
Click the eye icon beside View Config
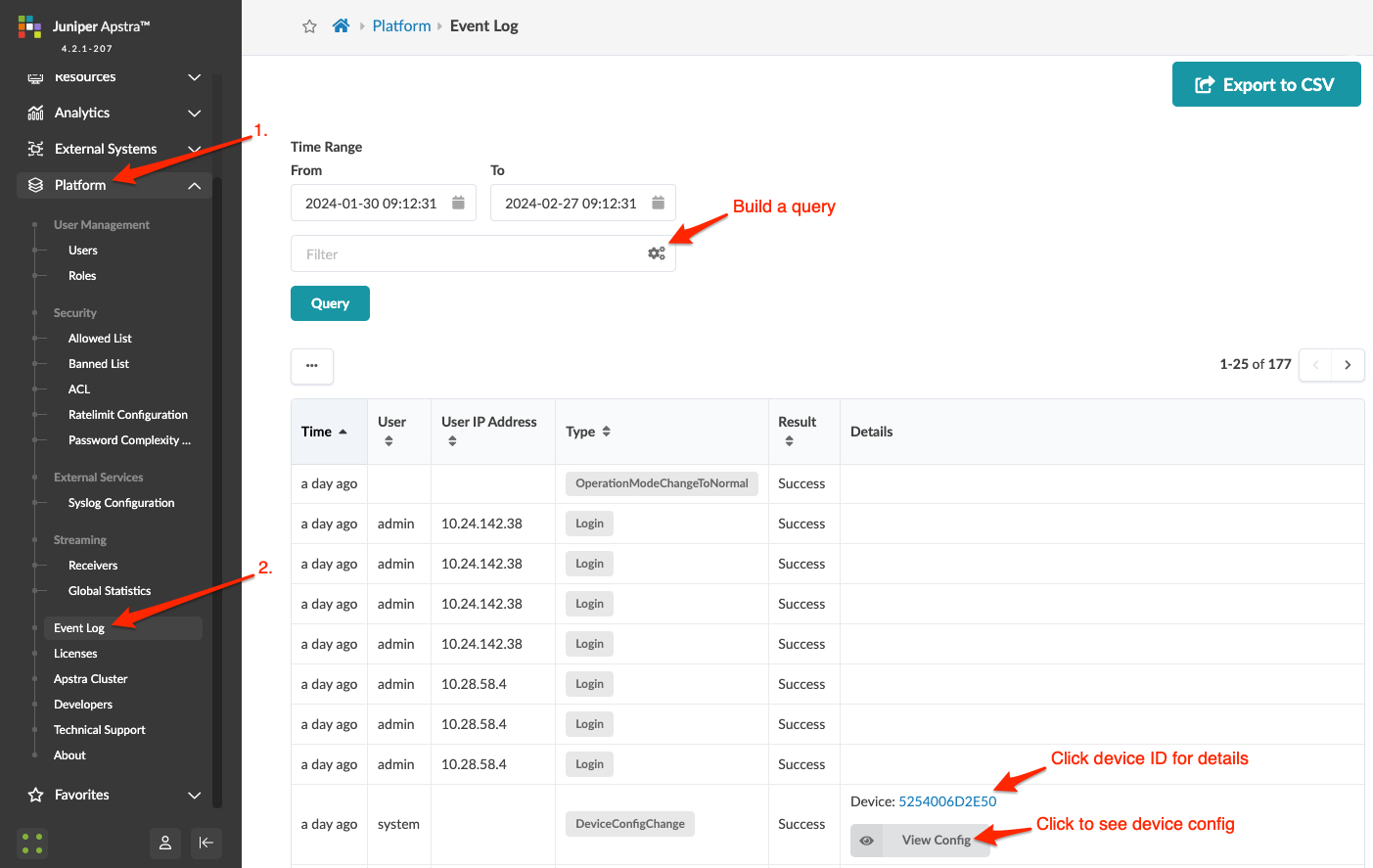866,841
